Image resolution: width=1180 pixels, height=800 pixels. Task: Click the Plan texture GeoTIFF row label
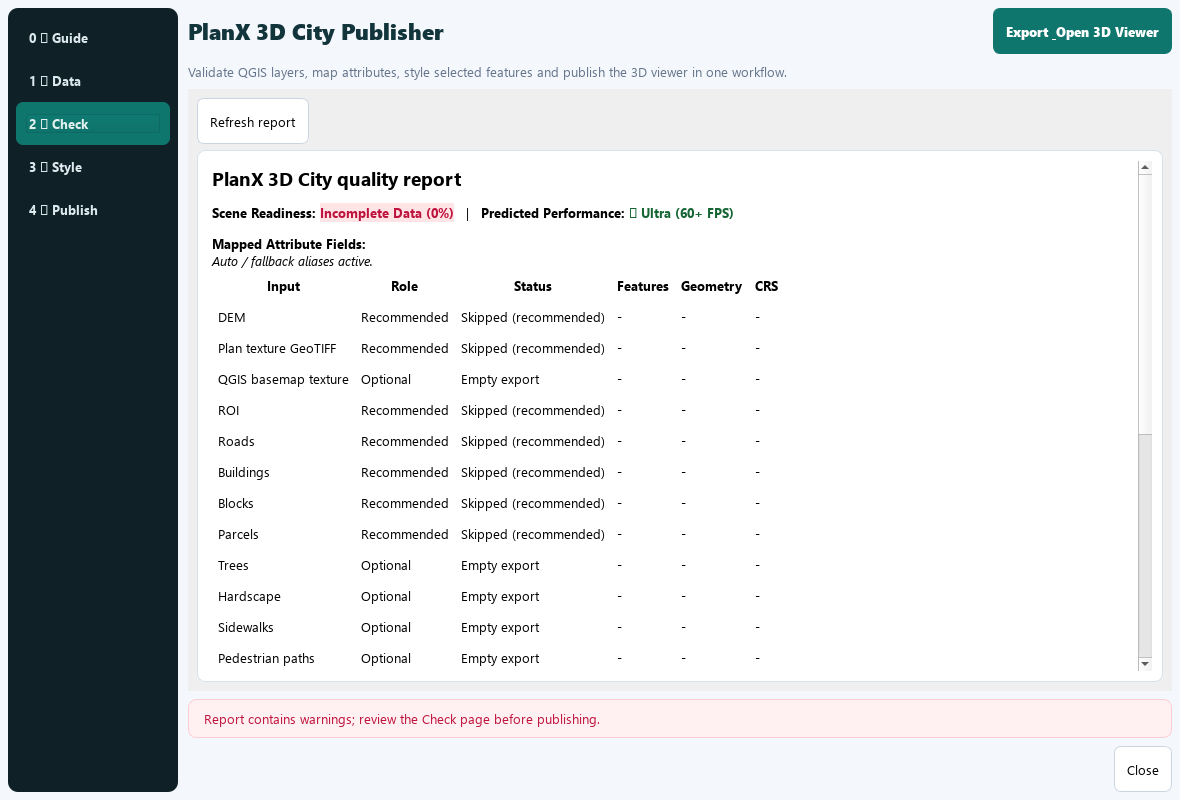[x=277, y=348]
